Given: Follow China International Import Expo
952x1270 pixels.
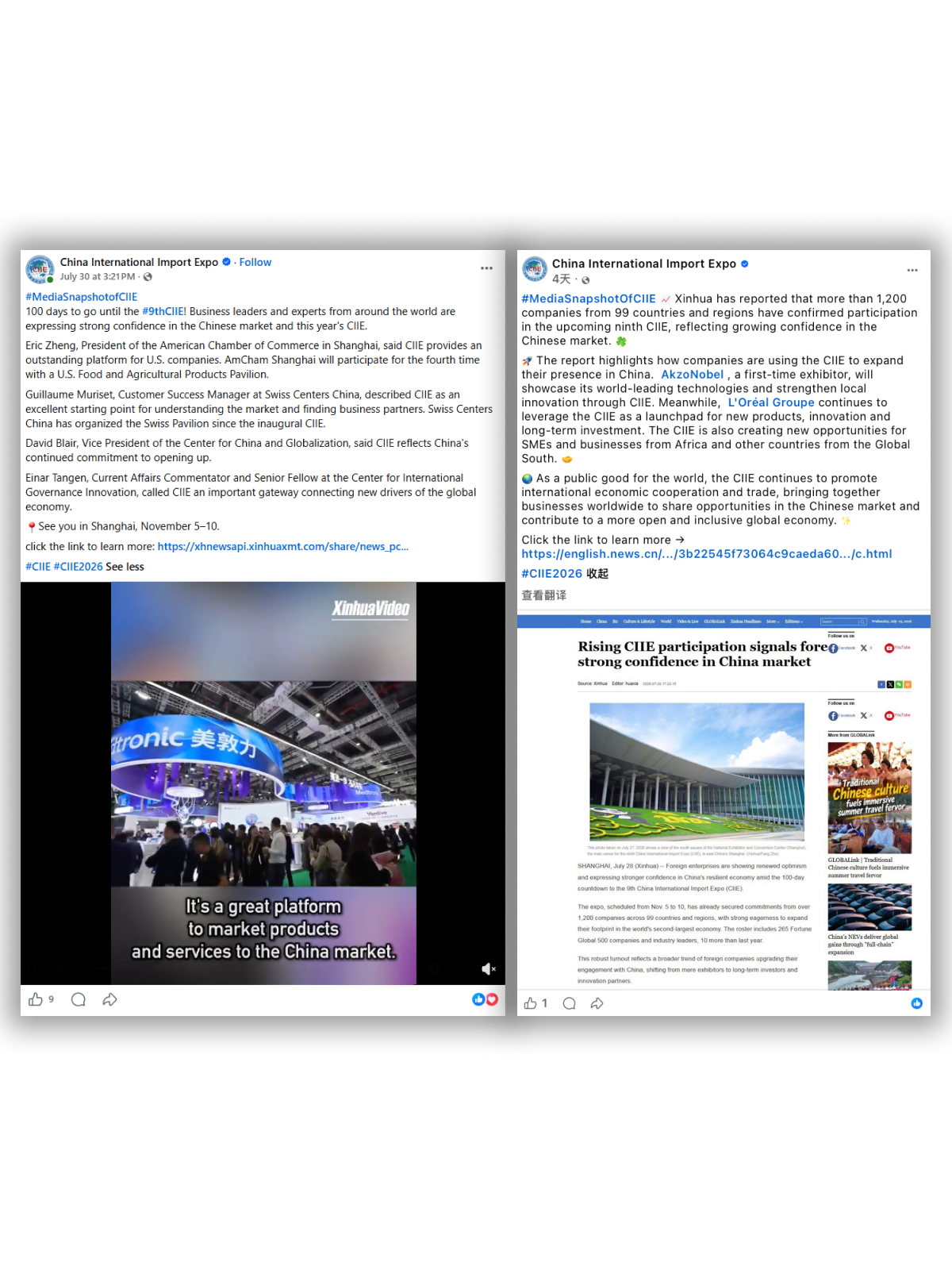Looking at the screenshot, I should [x=255, y=262].
